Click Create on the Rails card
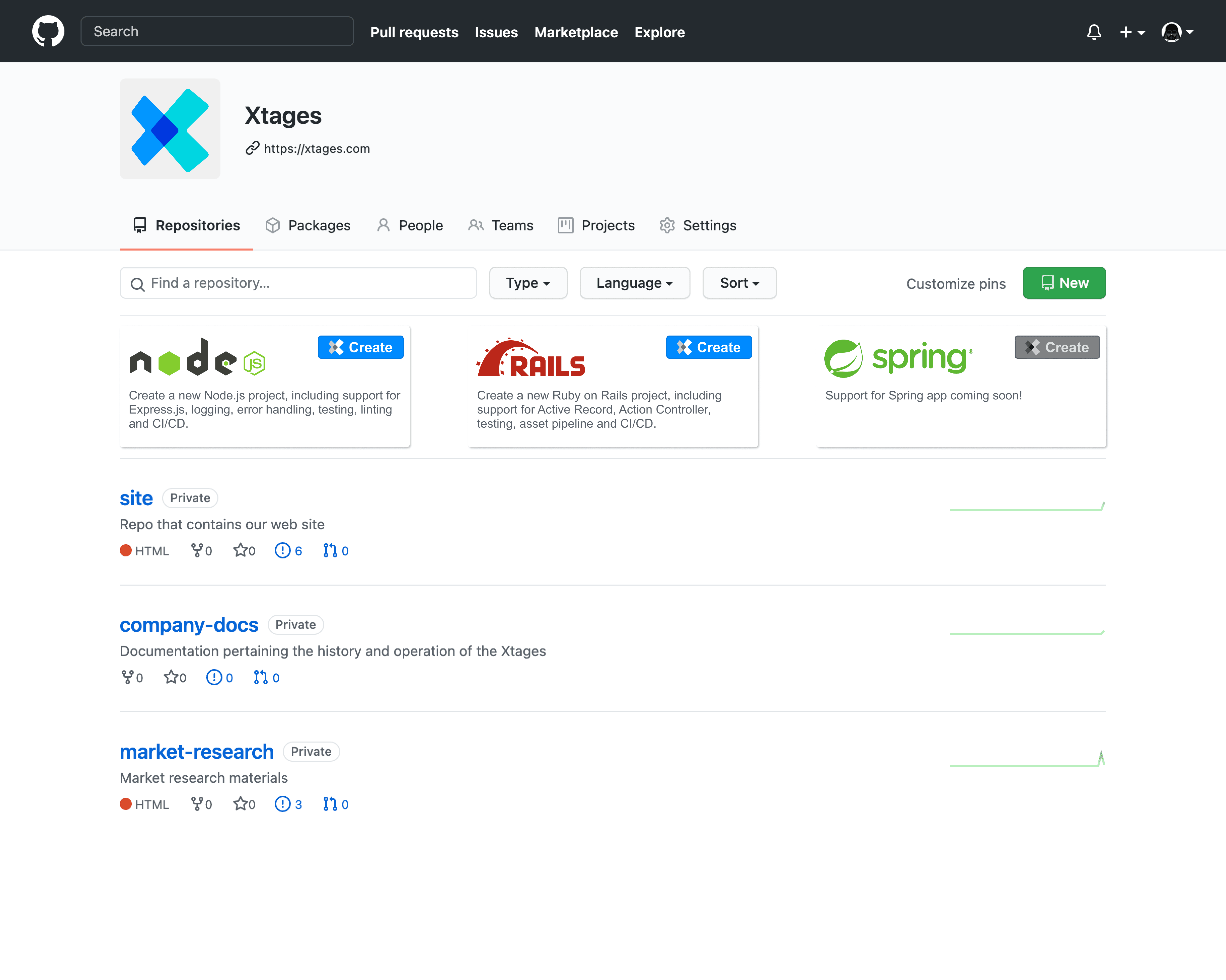The image size is (1226, 980). click(709, 347)
